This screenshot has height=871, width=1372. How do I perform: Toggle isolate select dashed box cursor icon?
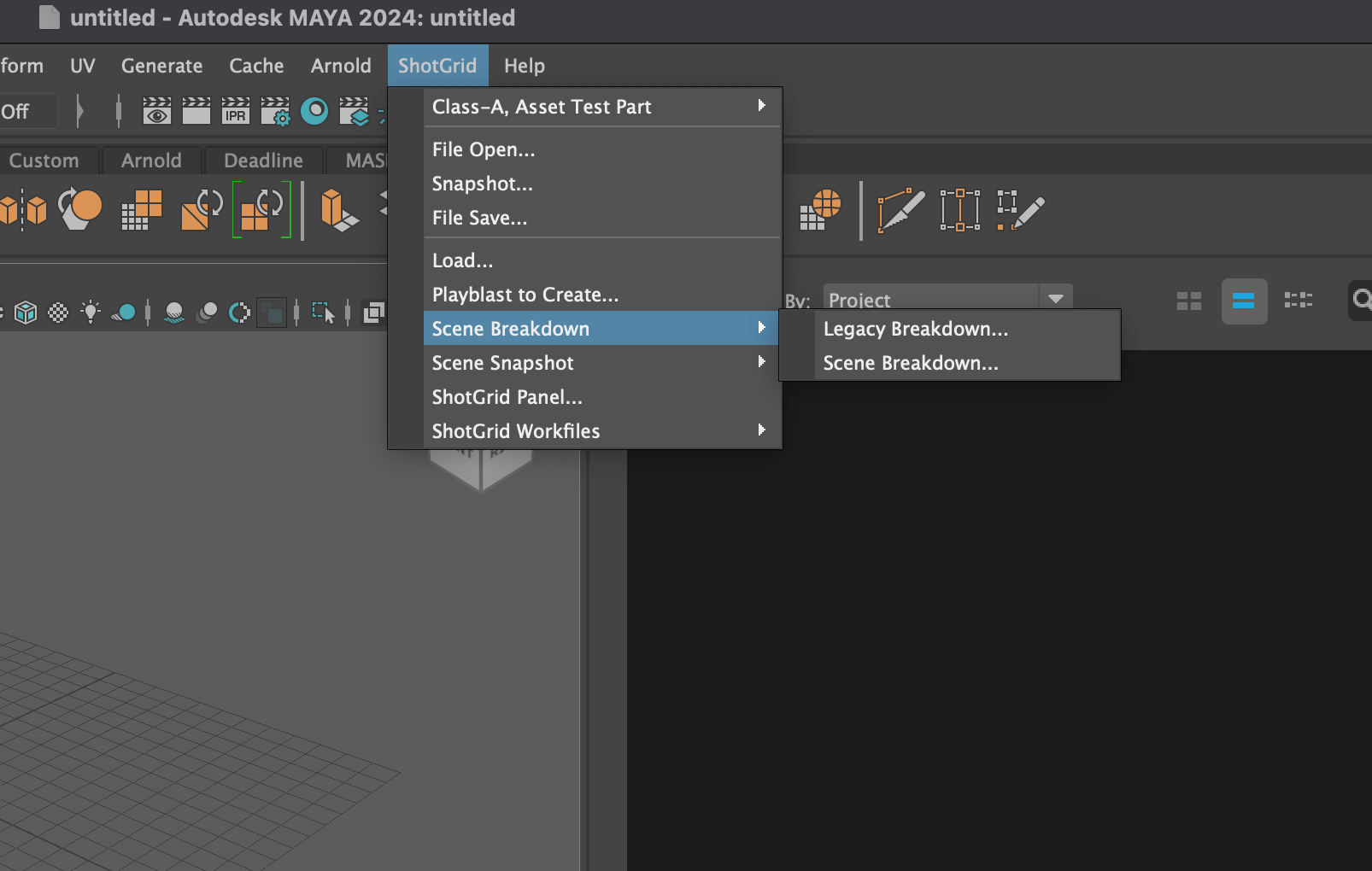[323, 313]
